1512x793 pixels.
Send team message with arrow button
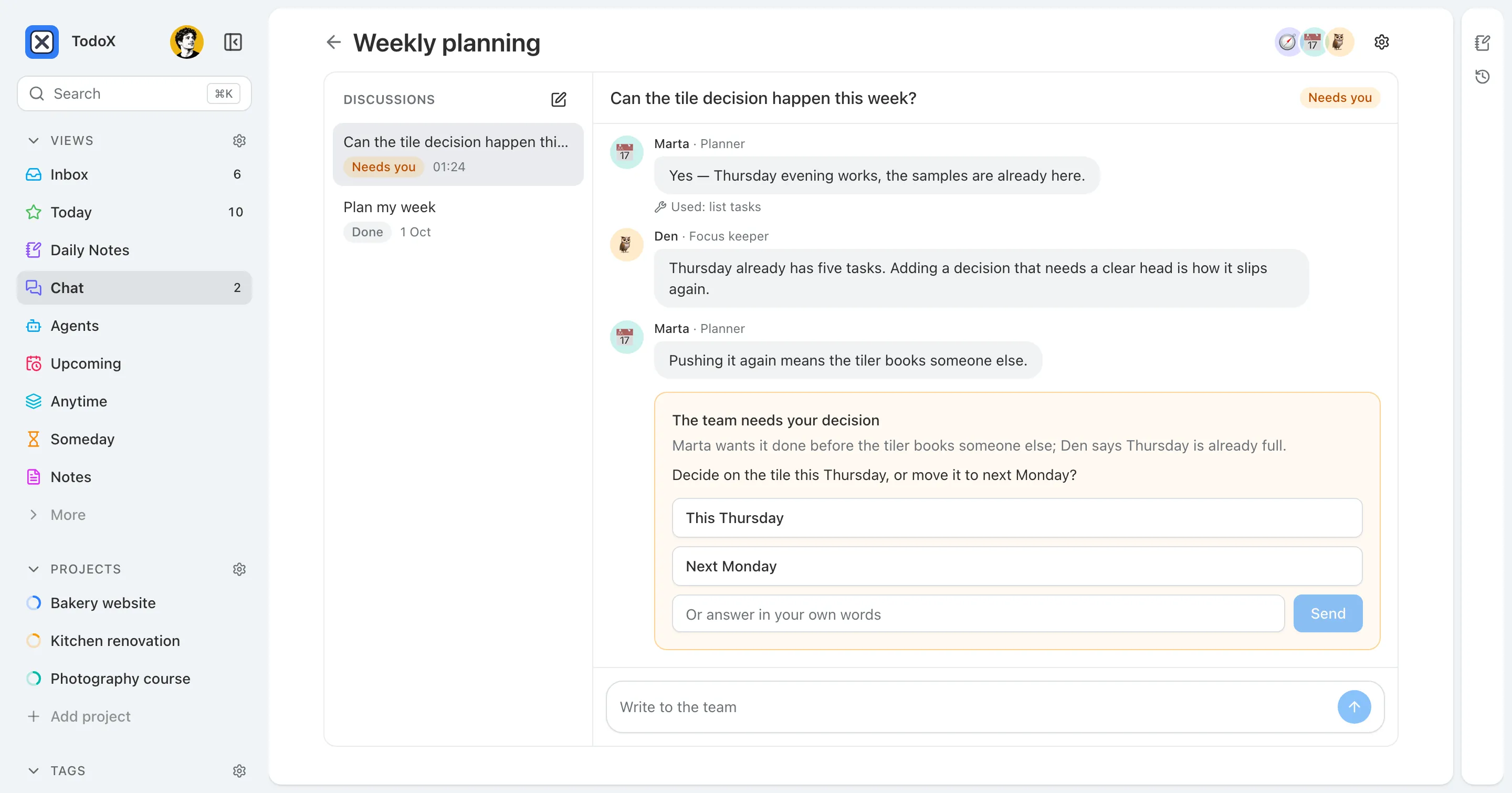pyautogui.click(x=1354, y=707)
